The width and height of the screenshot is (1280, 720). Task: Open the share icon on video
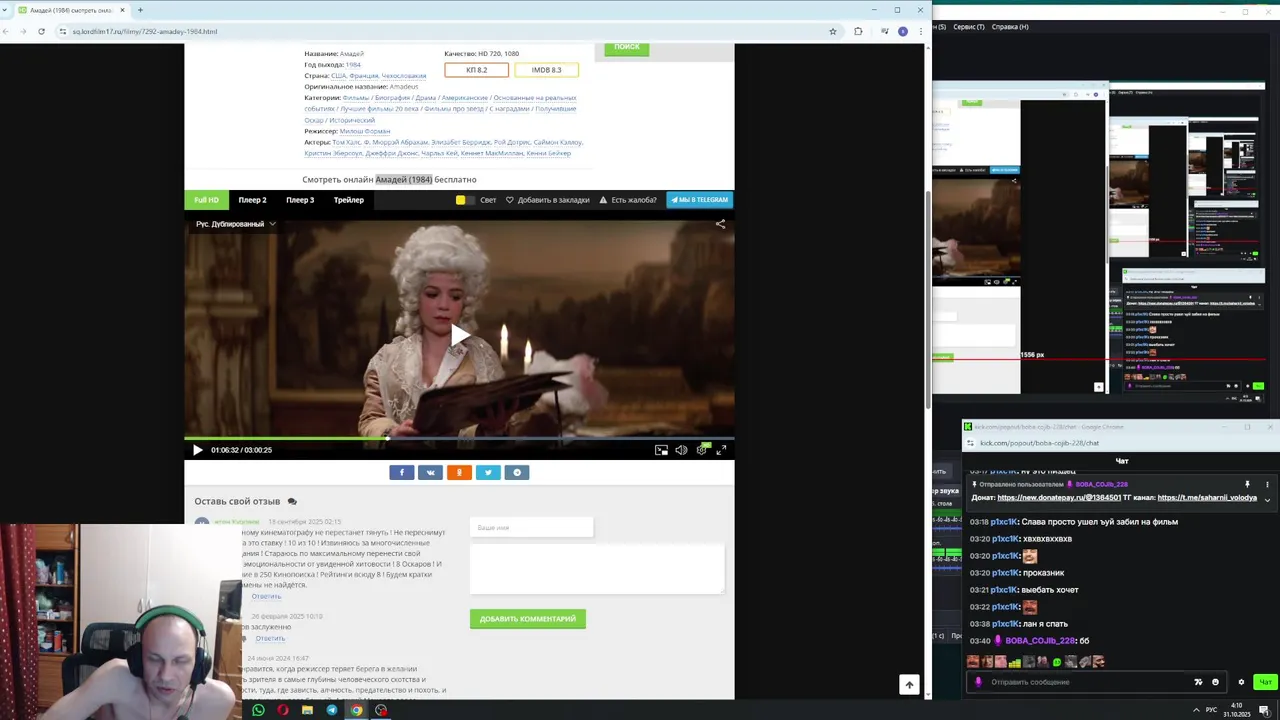[x=720, y=224]
